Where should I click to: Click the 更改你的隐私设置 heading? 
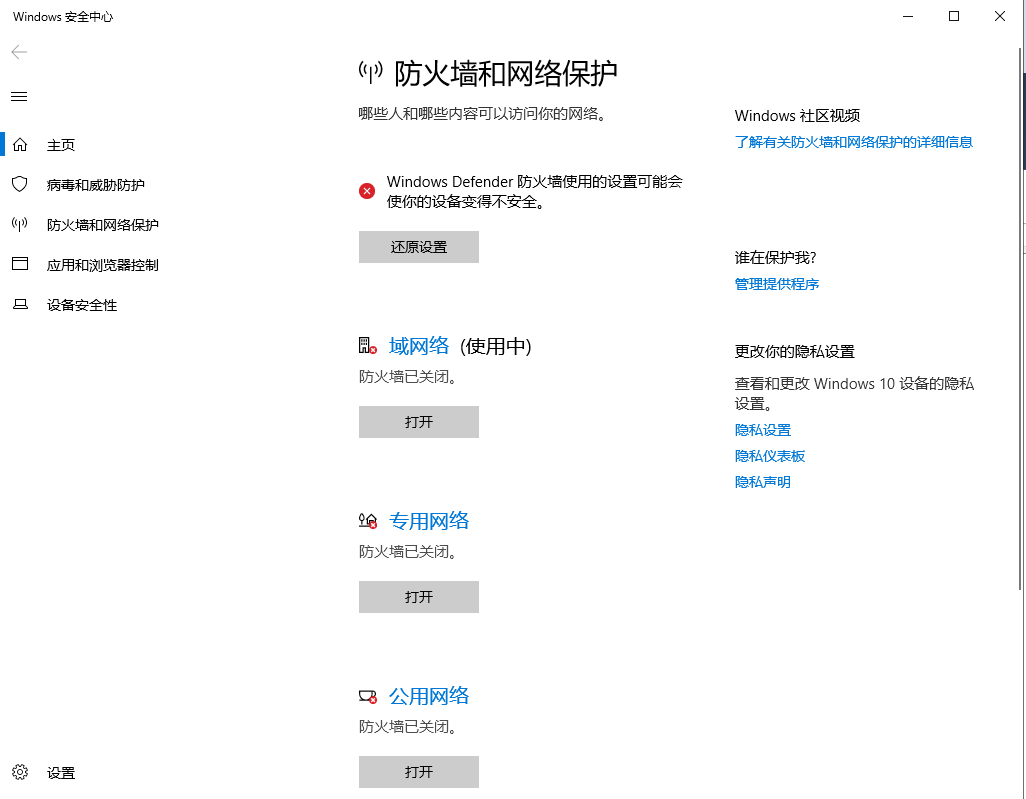(795, 351)
